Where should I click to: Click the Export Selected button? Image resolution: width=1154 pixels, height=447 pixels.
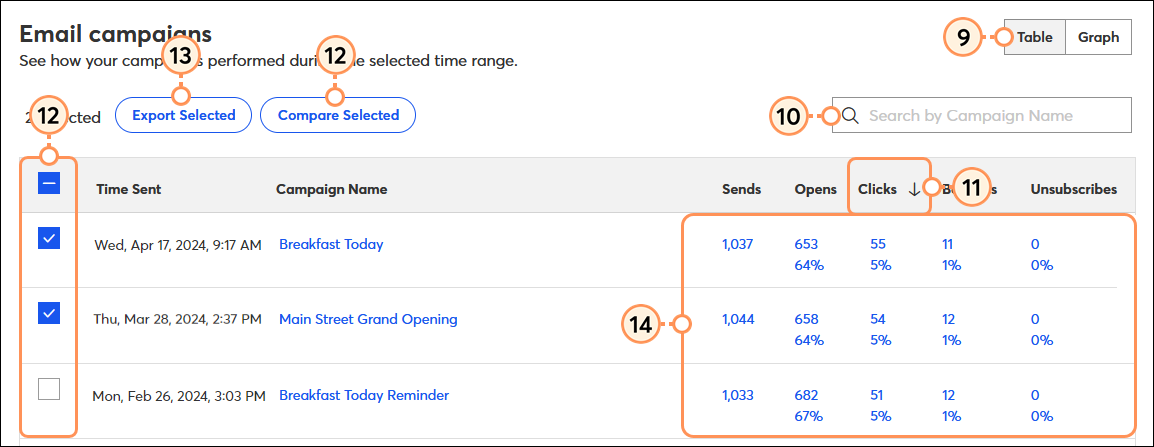point(183,115)
